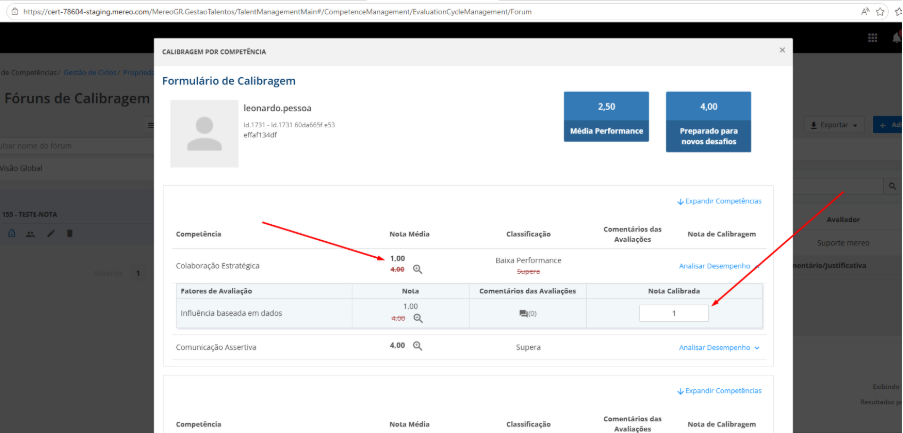Viewport: 903px width, 433px height.
Task: Click the browser address bar URL
Action: [x=278, y=12]
